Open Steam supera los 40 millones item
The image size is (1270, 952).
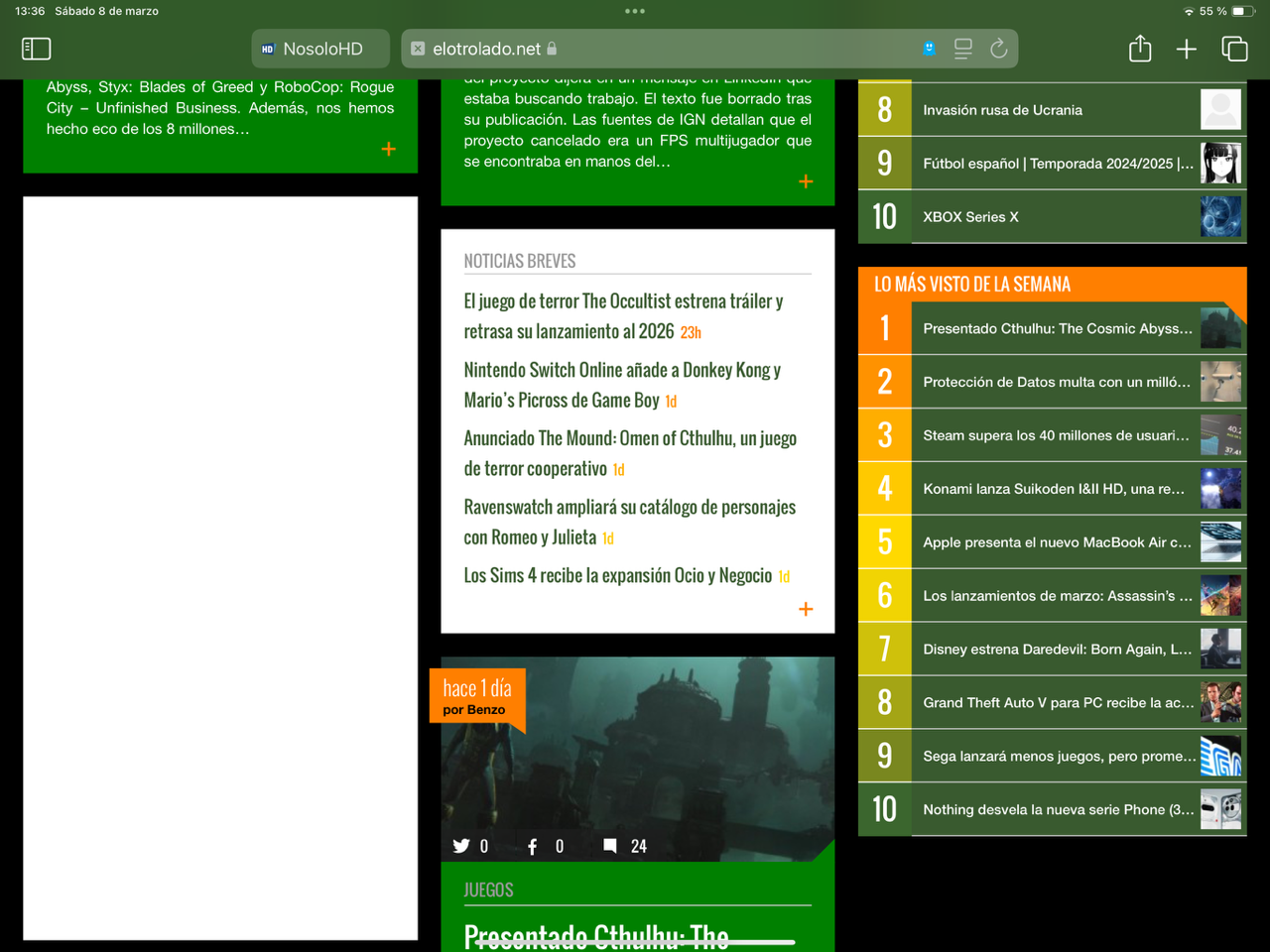tap(1056, 435)
